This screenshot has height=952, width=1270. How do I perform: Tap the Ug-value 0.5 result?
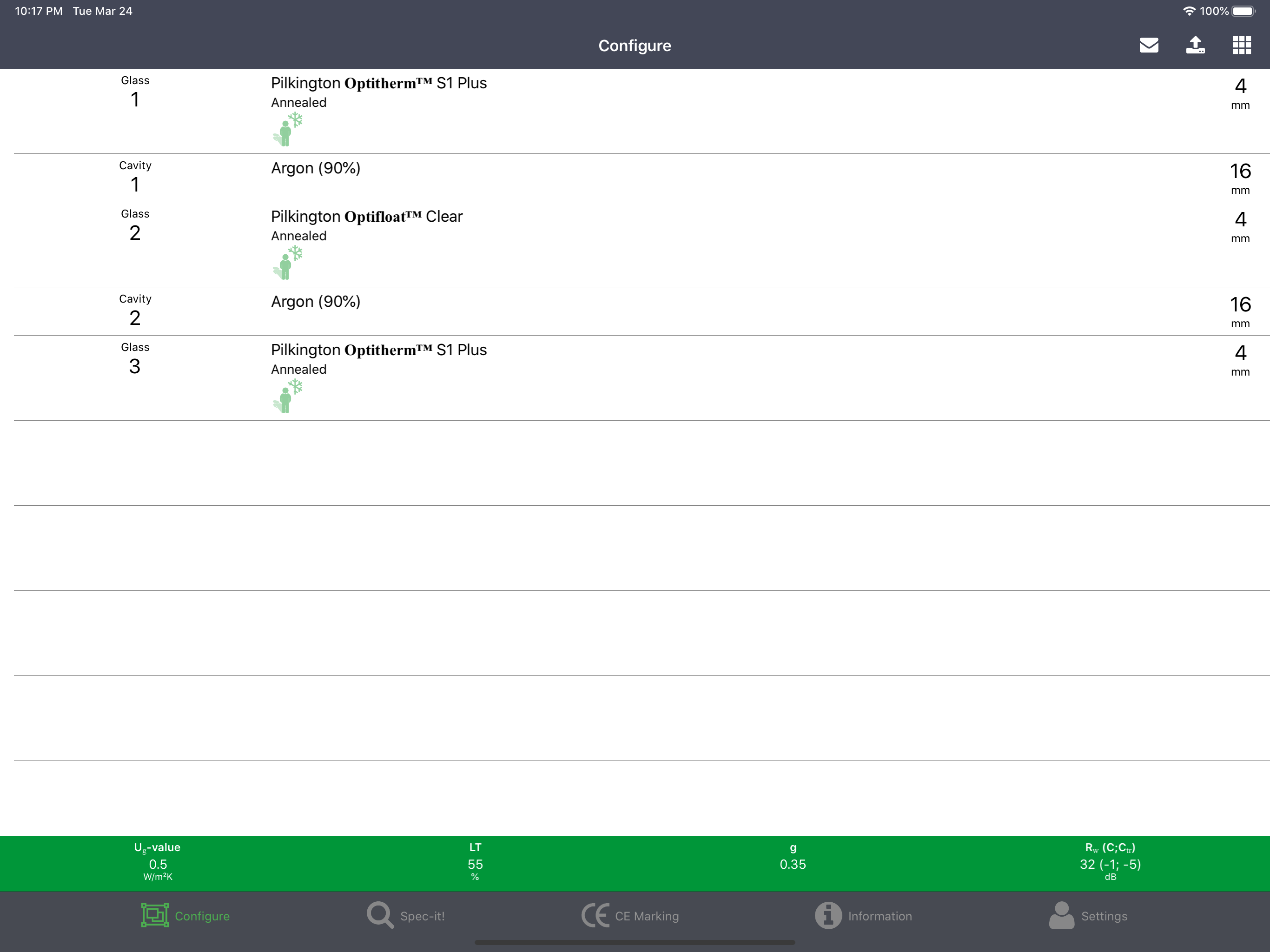click(157, 862)
